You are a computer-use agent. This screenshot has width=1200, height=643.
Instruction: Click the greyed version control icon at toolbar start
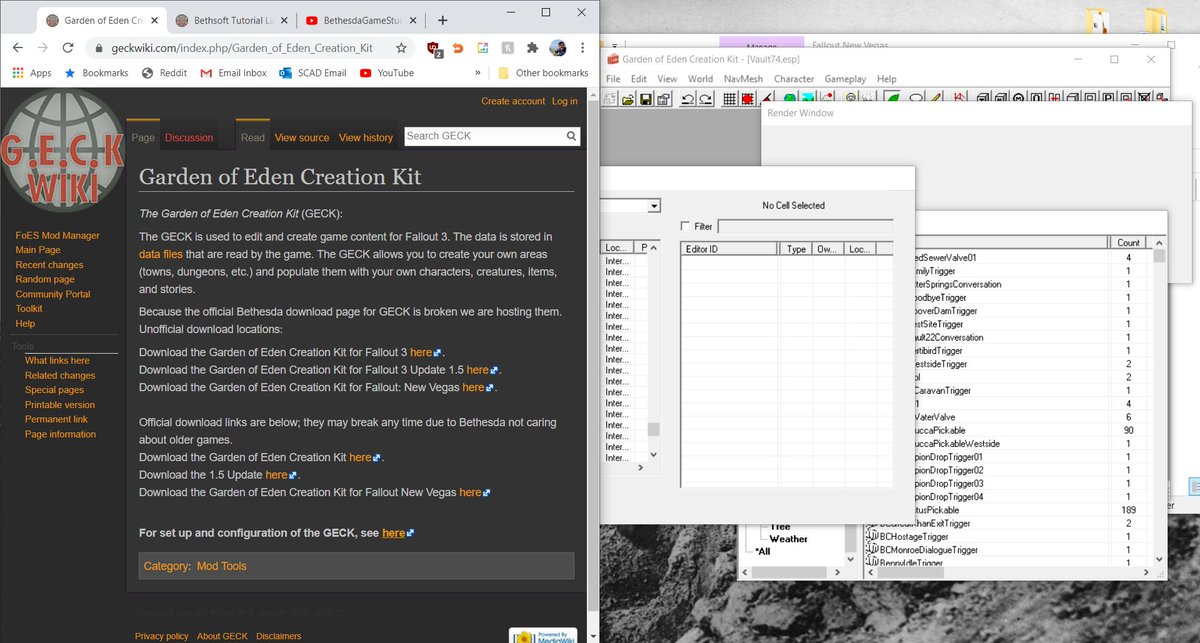611,98
